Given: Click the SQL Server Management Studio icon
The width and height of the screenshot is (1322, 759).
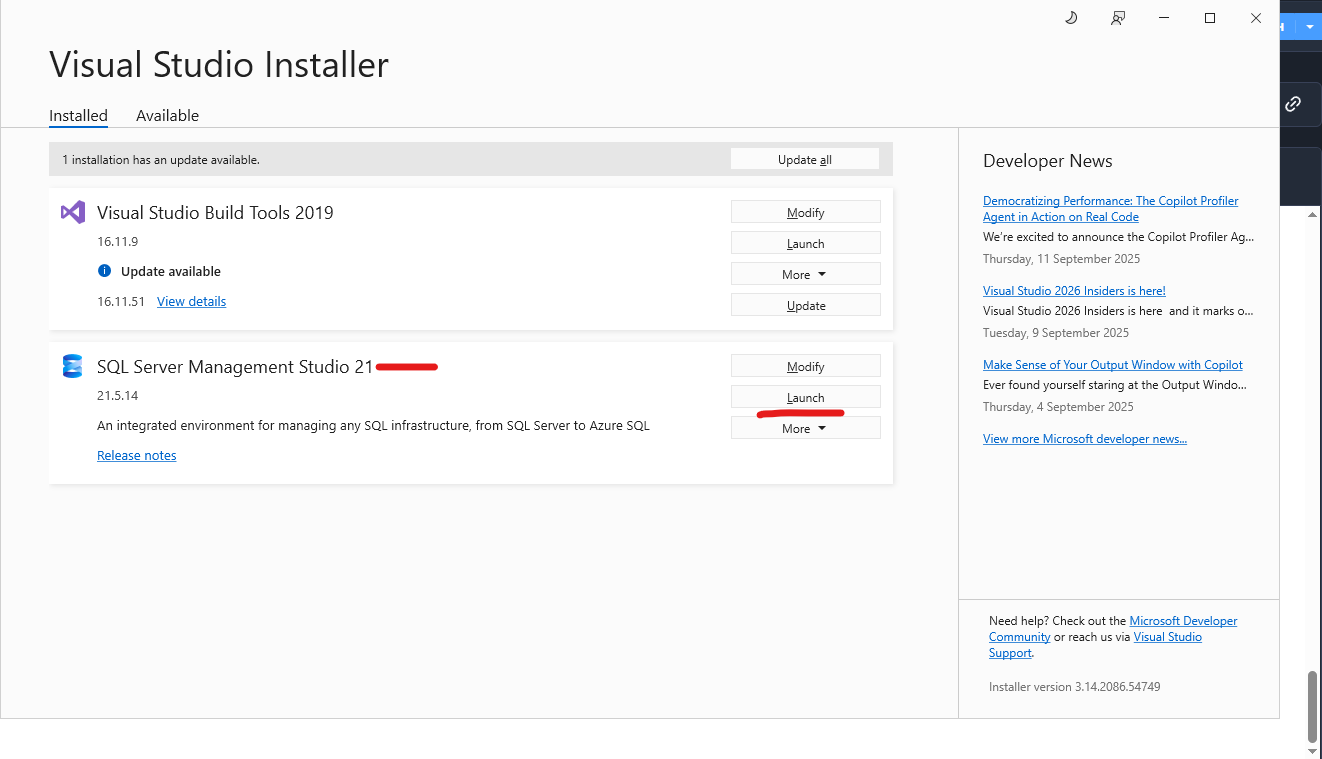Looking at the screenshot, I should pyautogui.click(x=72, y=366).
